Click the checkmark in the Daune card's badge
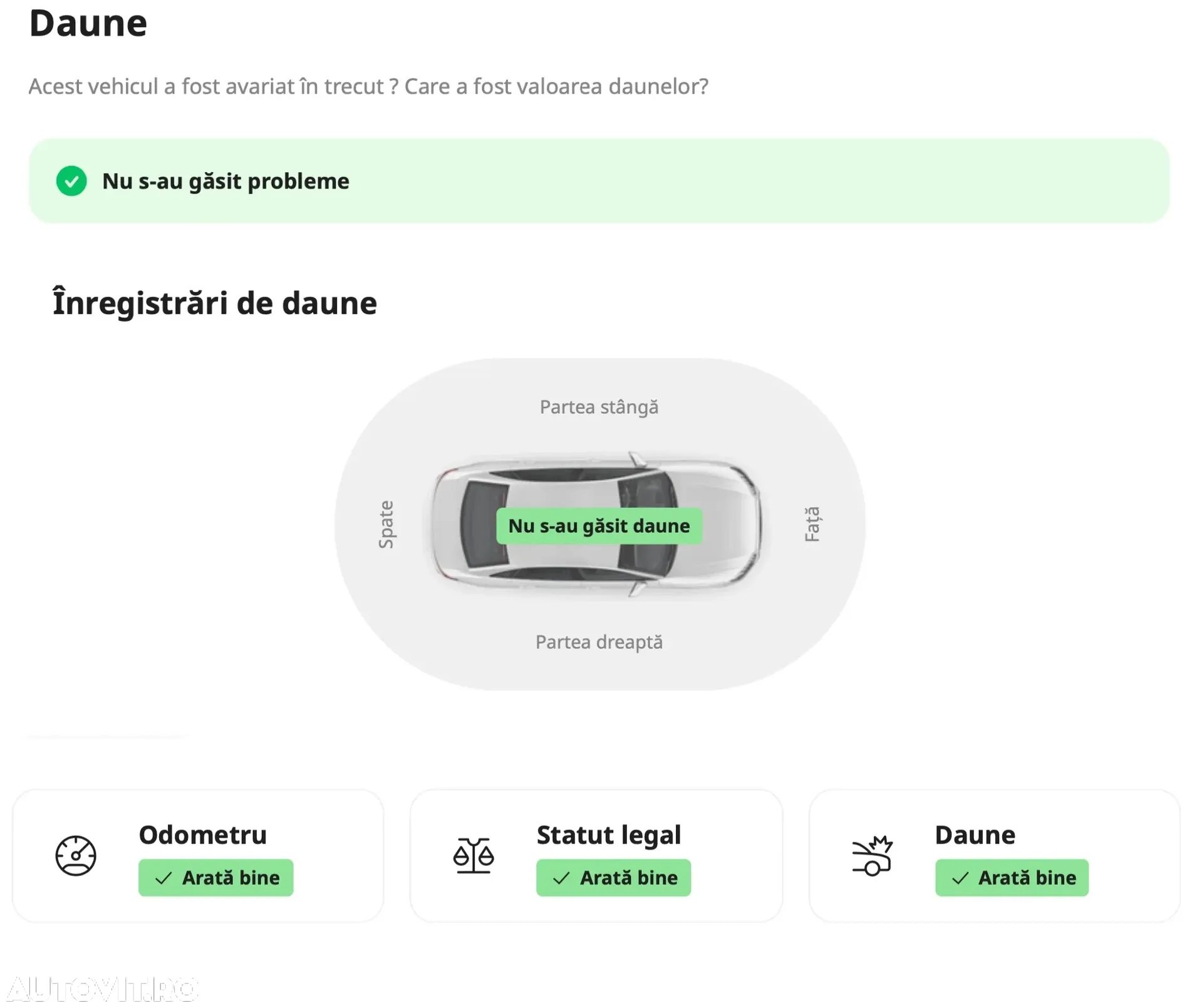Viewport: 1202px width, 1008px height. (960, 878)
